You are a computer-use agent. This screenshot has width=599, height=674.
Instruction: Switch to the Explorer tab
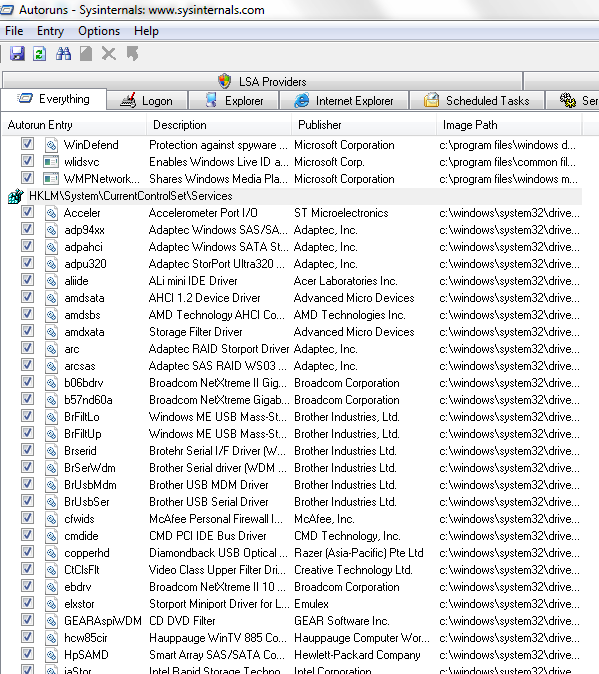tap(234, 101)
